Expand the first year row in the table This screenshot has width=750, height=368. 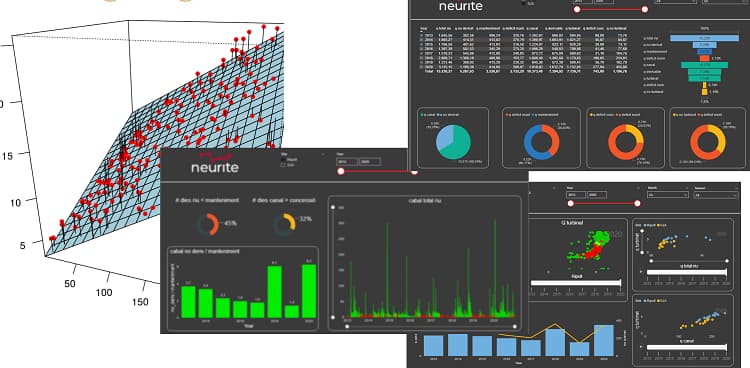pyautogui.click(x=421, y=35)
